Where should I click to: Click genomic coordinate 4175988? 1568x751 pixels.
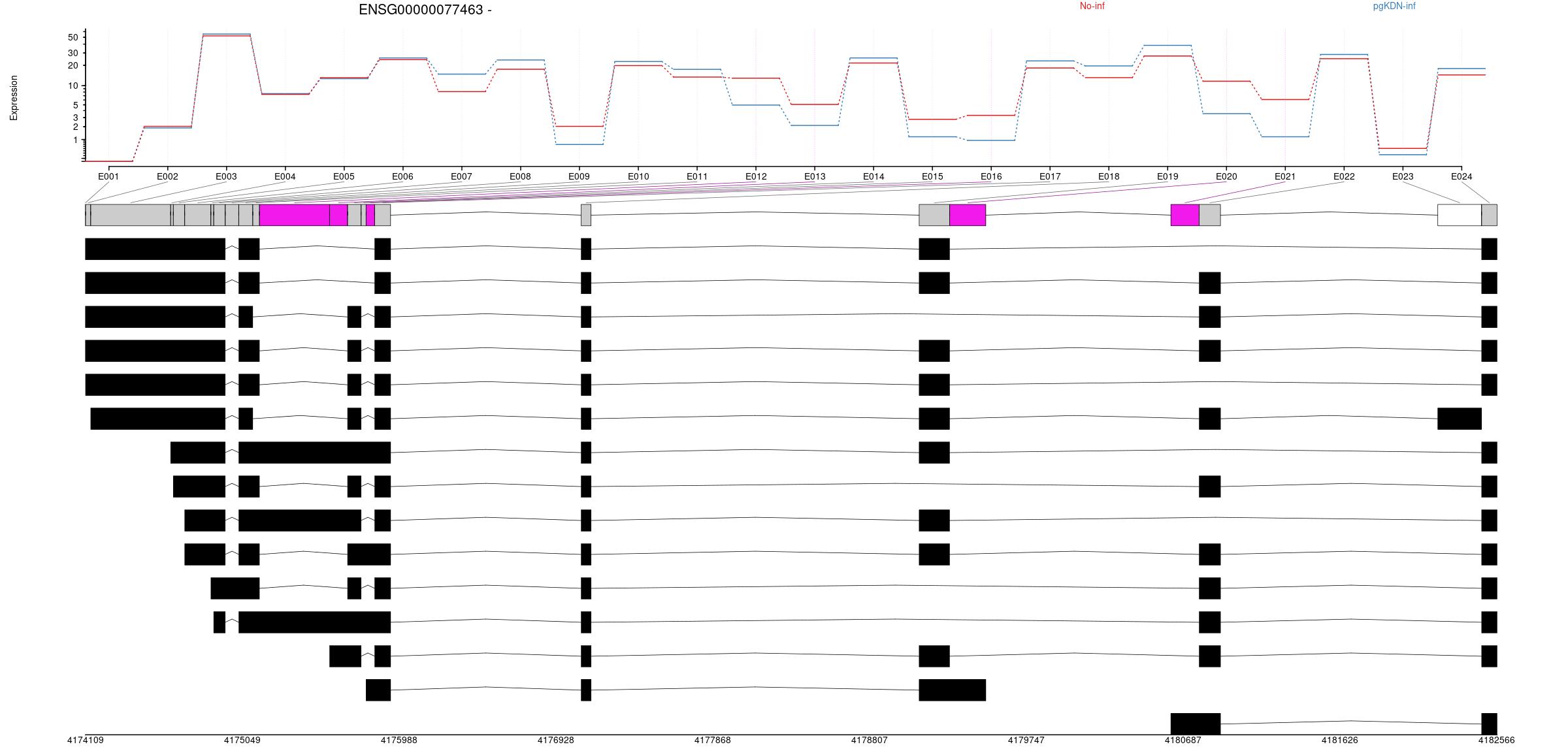point(399,741)
